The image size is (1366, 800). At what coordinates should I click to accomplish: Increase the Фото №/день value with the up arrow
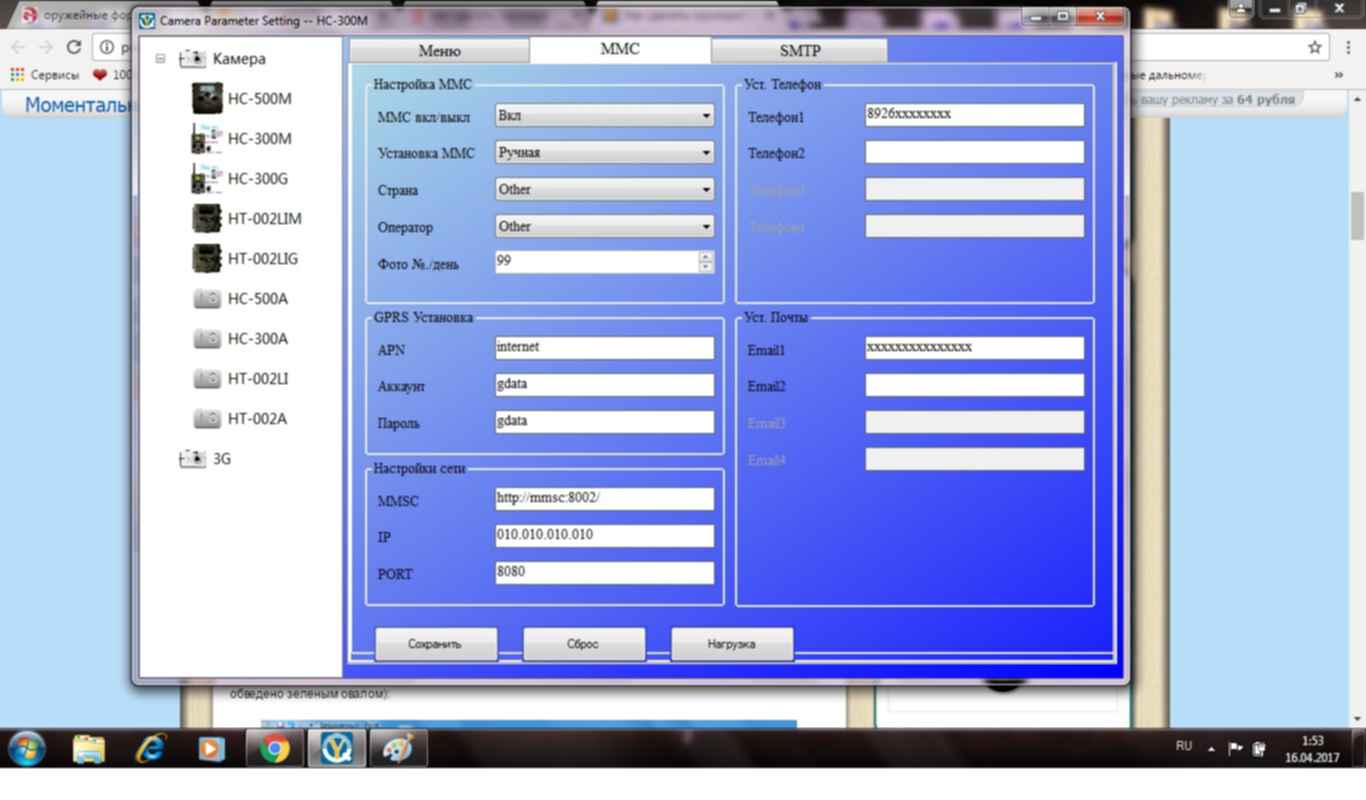coord(706,256)
